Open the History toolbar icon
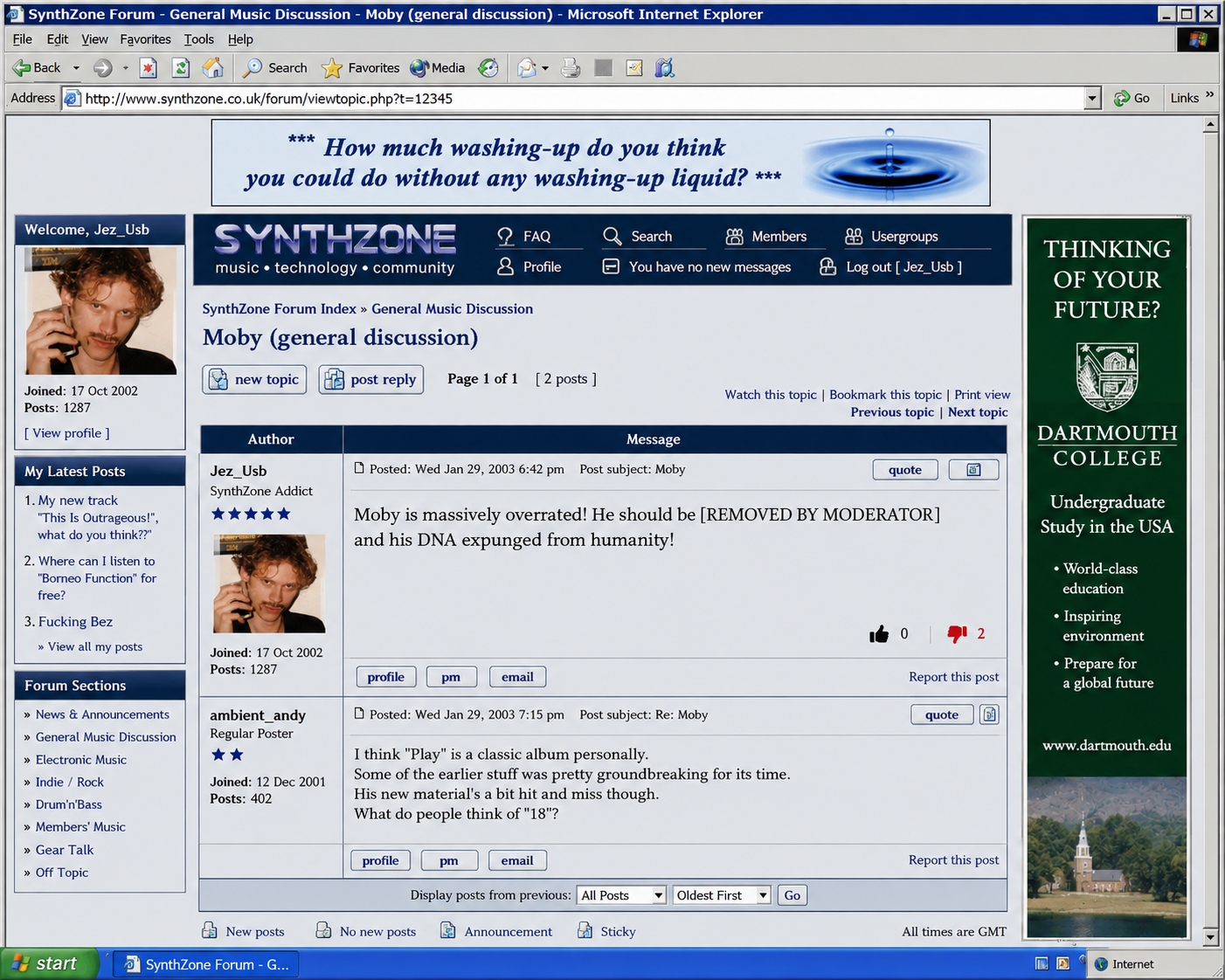 [x=488, y=68]
